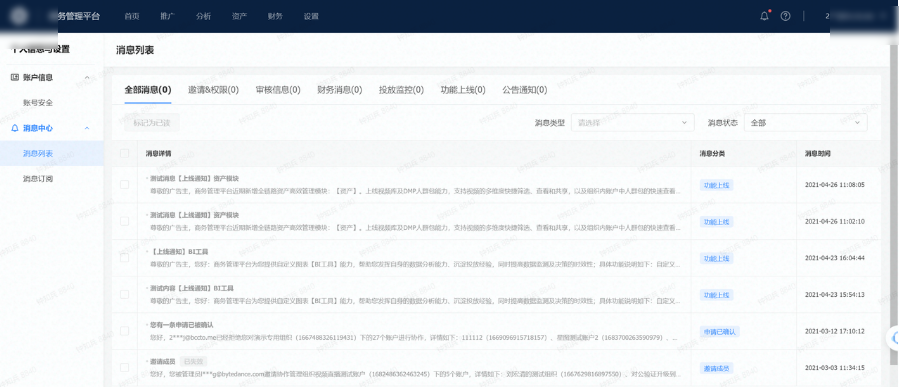Click the timestamp 2021-03-12 17:10:12
Screen dimensions: 899x387
point(834,331)
